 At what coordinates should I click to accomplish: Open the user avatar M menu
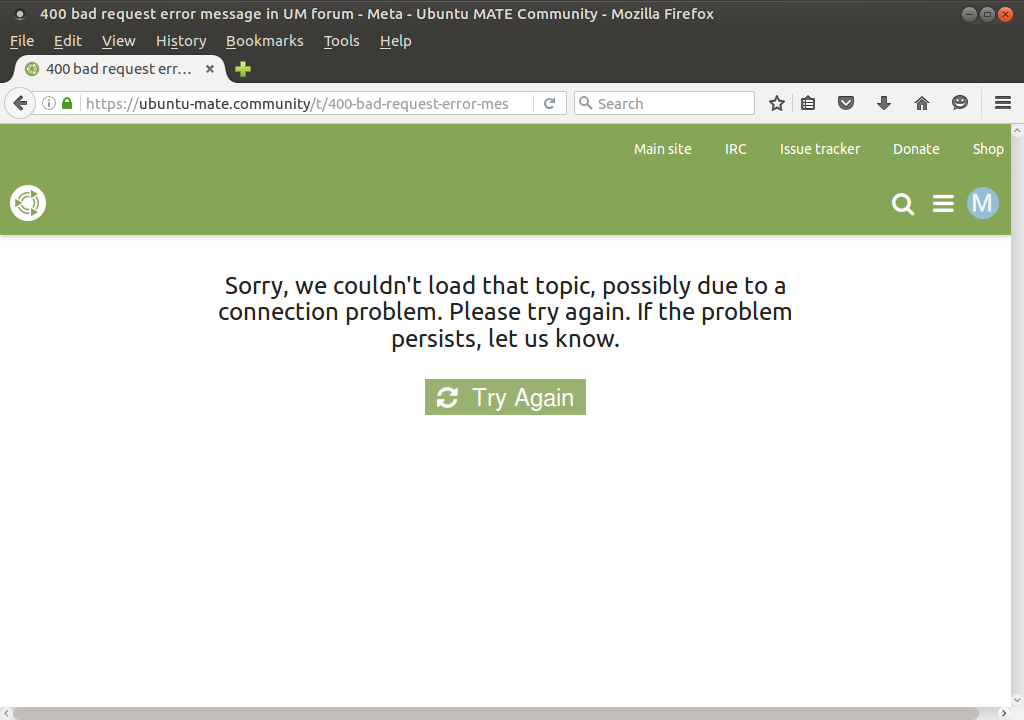(983, 203)
